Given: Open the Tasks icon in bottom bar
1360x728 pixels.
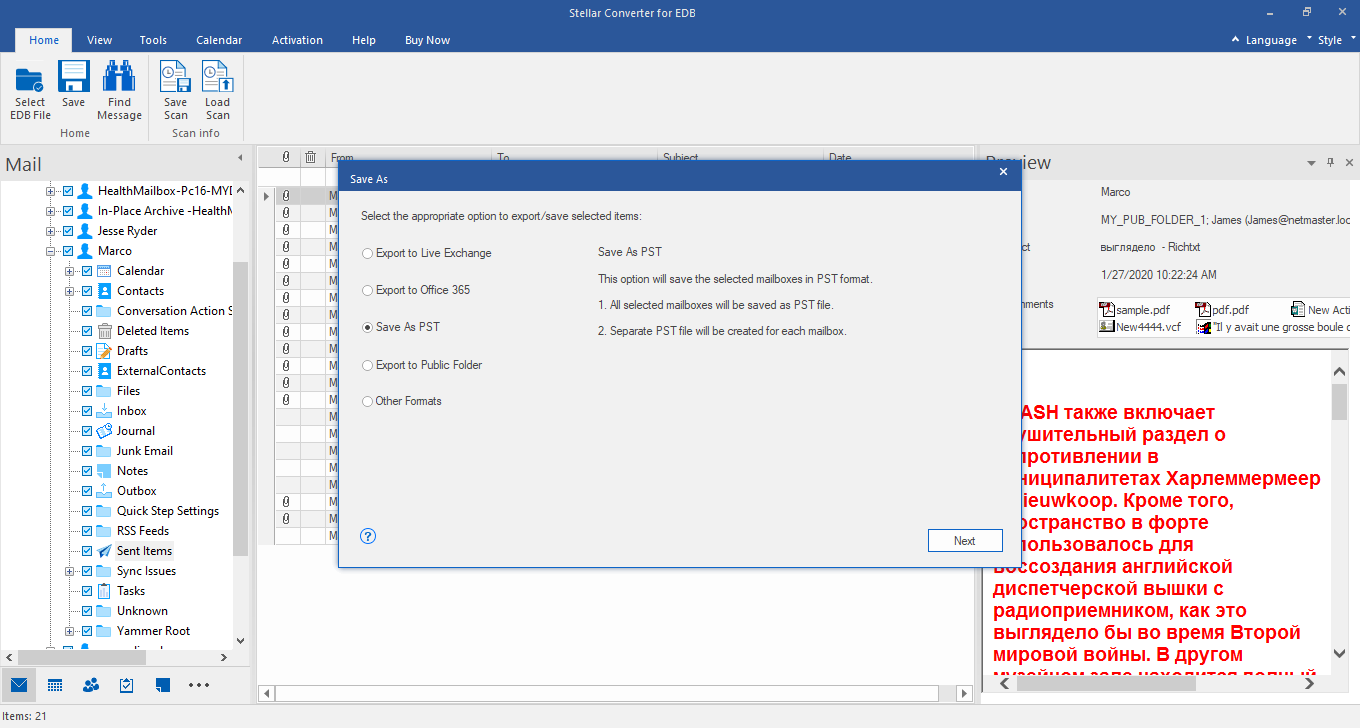Looking at the screenshot, I should click(127, 685).
